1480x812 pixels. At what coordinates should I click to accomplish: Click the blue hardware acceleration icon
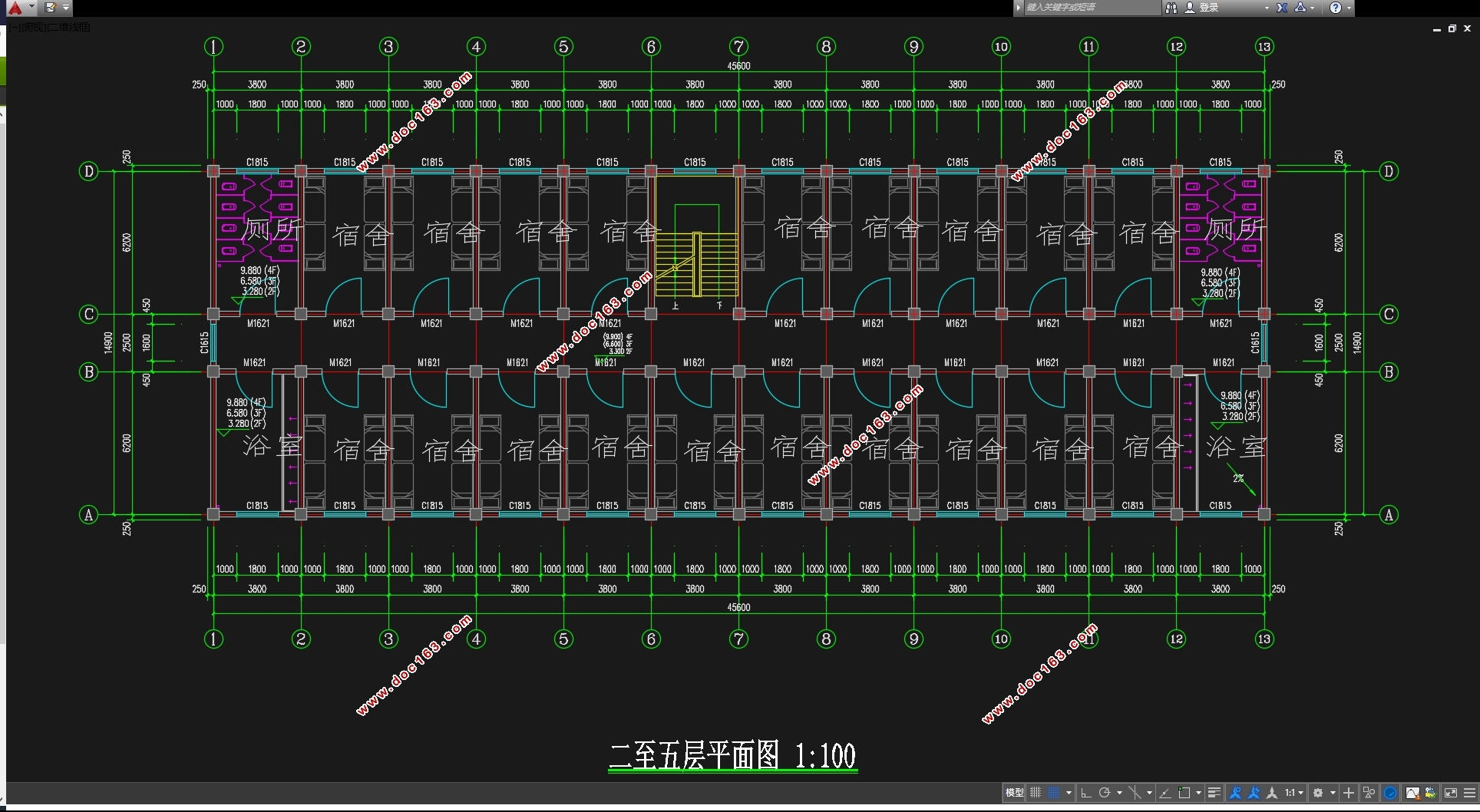tap(1390, 793)
